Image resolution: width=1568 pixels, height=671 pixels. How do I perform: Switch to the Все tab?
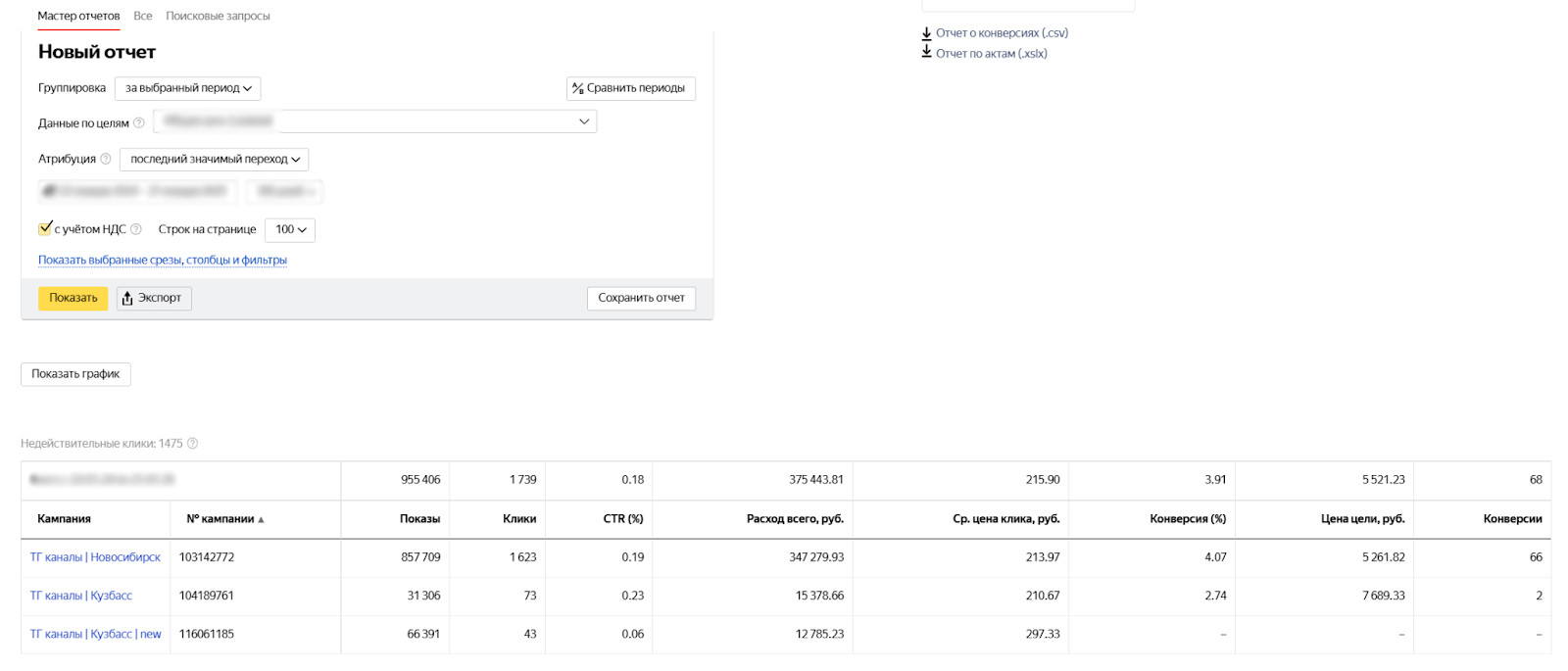(x=143, y=16)
